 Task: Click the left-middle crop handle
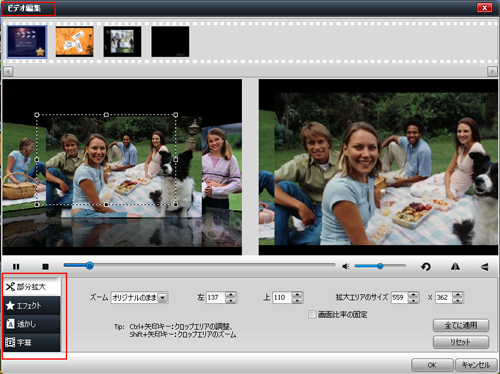[x=37, y=160]
